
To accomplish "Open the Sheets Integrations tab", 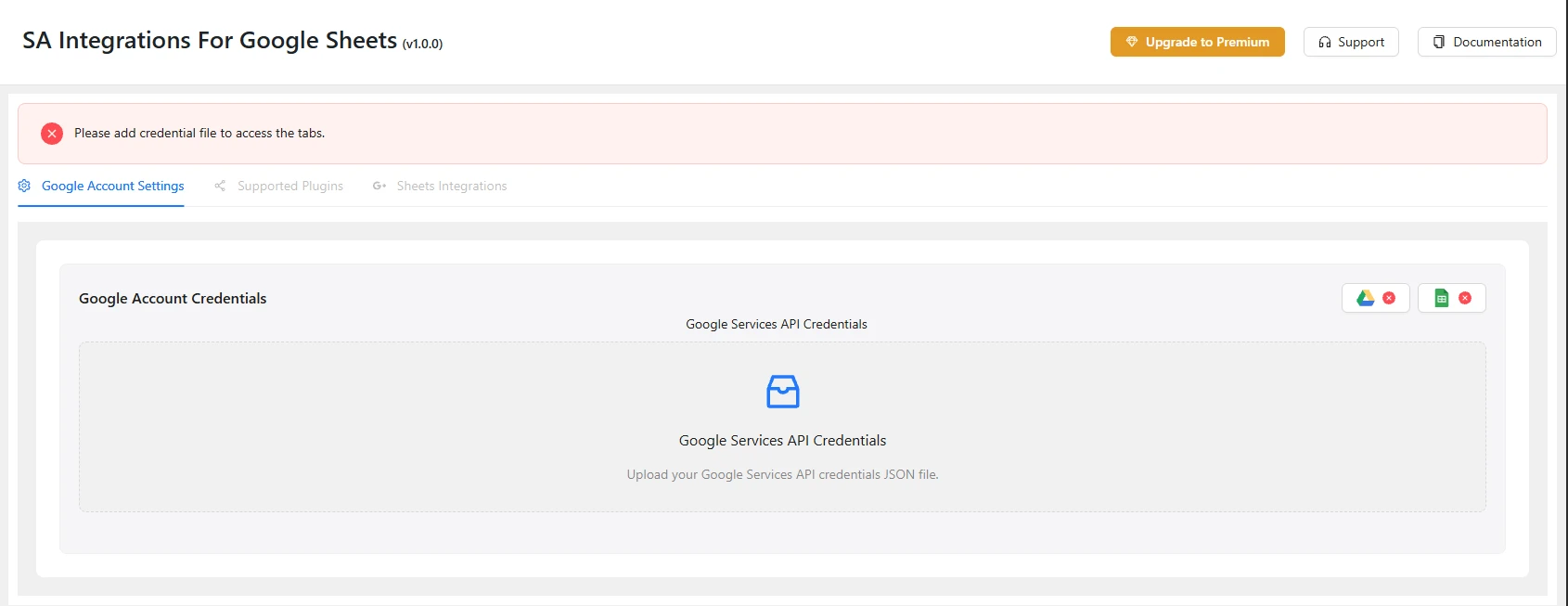I will tap(440, 186).
